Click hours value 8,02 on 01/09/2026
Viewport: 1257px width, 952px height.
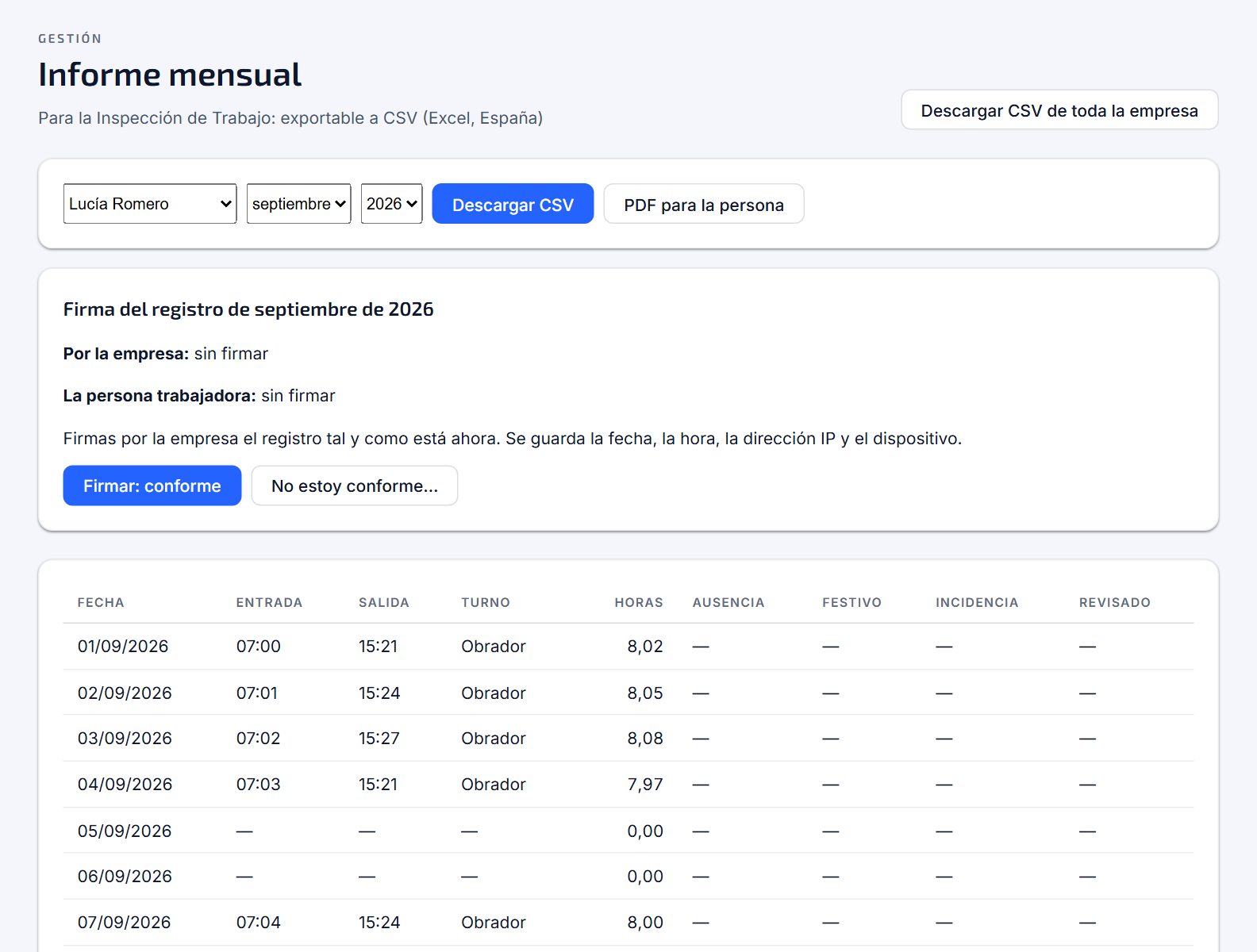pyautogui.click(x=645, y=647)
